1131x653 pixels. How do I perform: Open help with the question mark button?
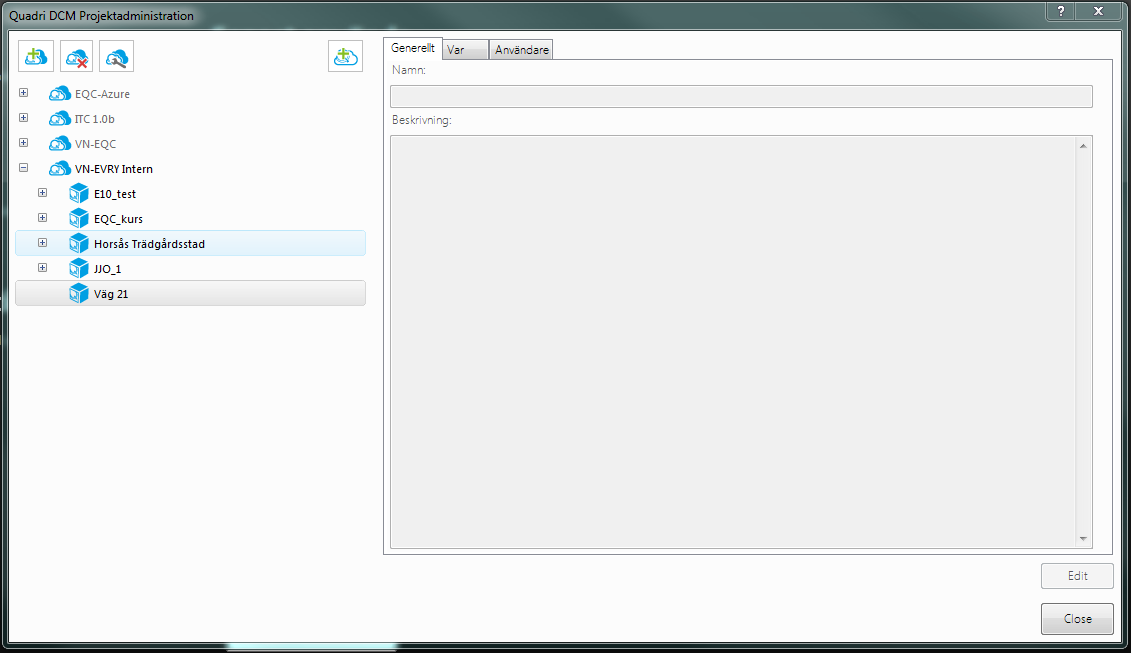click(1060, 11)
